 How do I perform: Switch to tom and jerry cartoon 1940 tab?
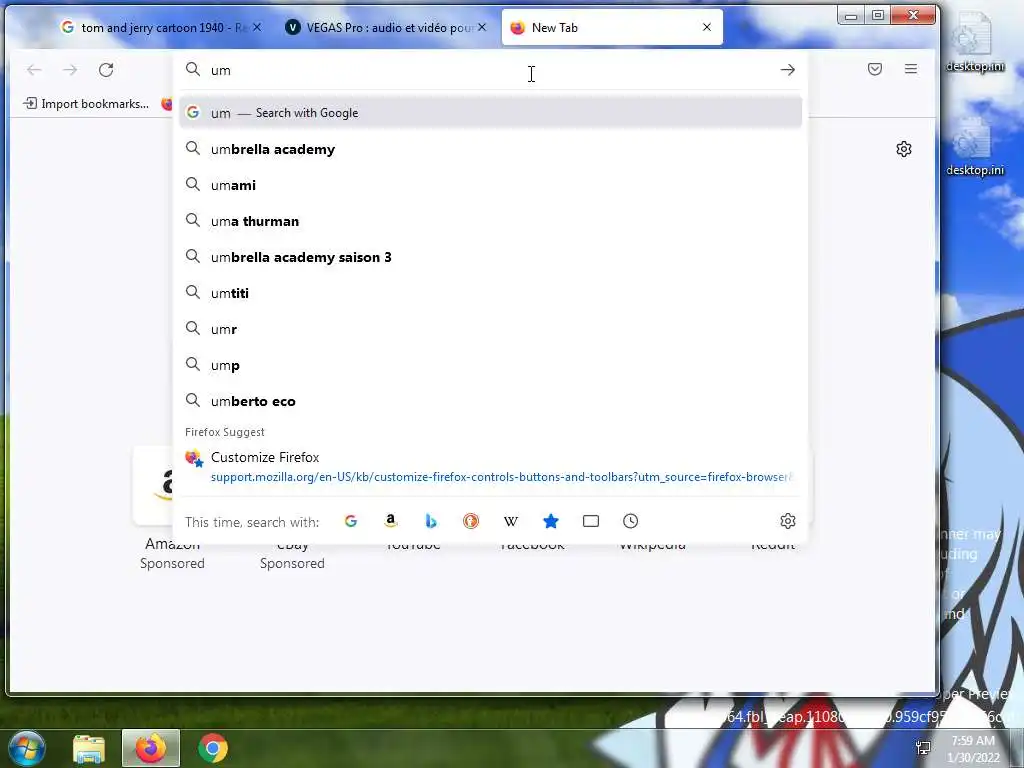click(161, 27)
